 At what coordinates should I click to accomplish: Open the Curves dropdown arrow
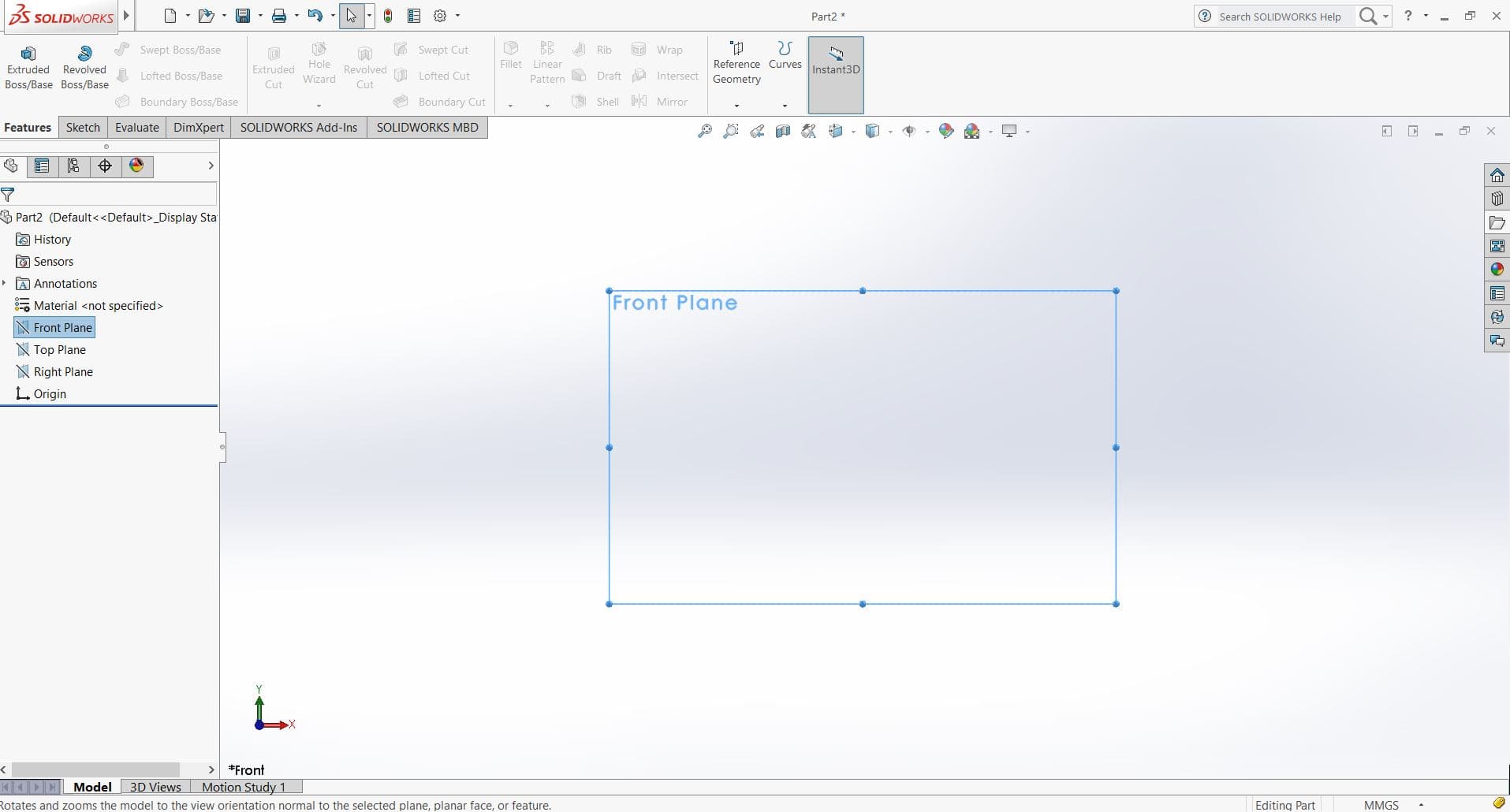(785, 106)
